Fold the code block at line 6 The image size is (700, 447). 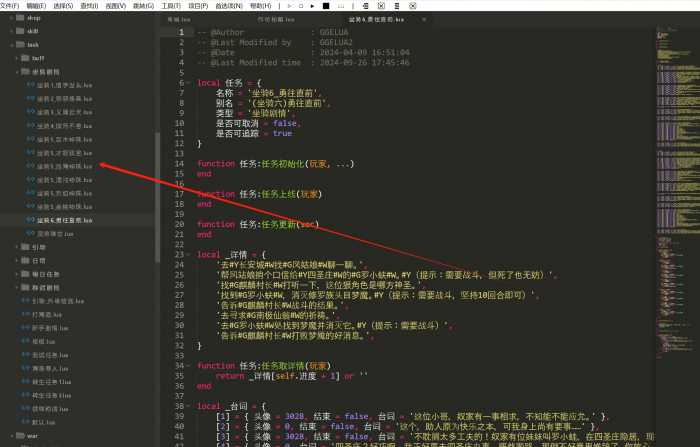click(191, 82)
